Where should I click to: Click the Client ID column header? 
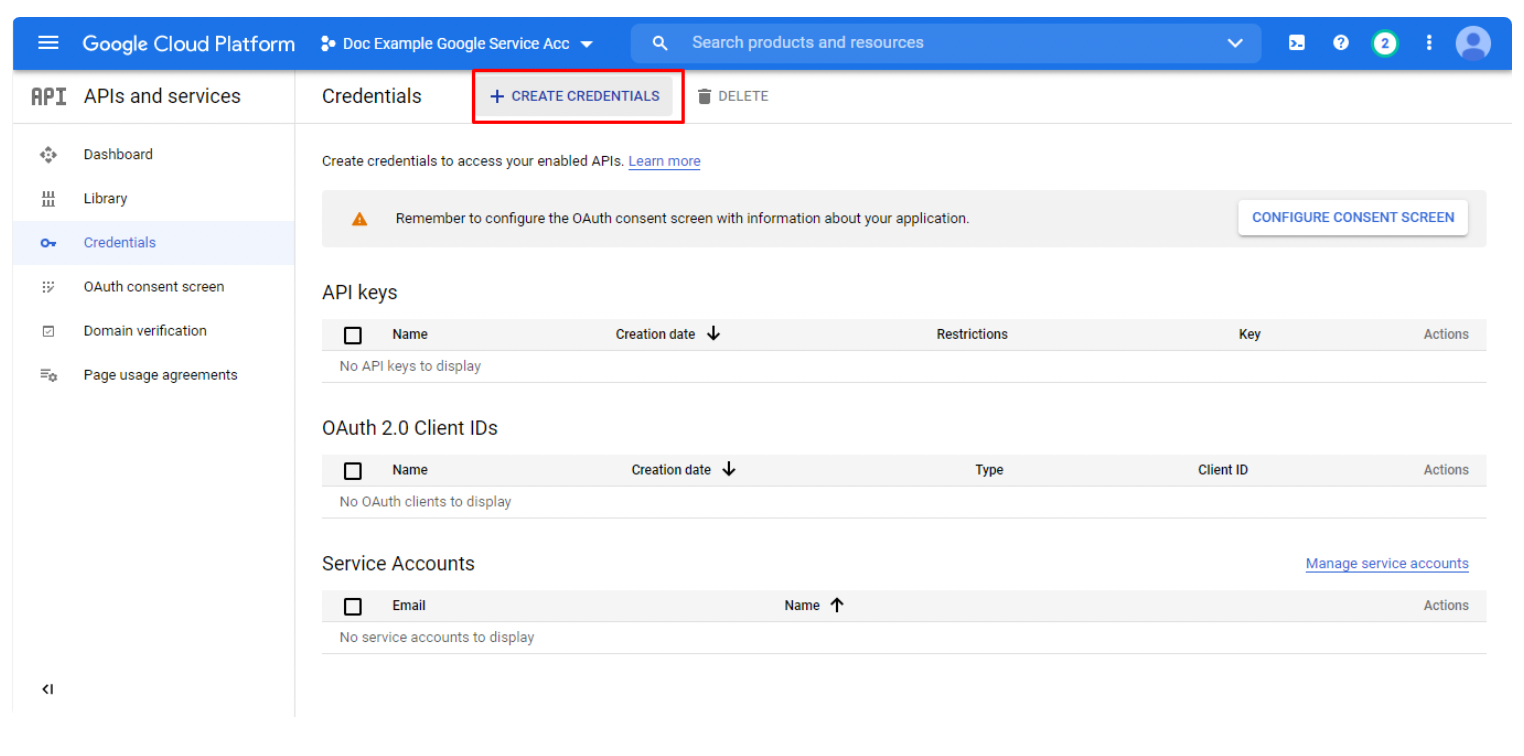1223,470
